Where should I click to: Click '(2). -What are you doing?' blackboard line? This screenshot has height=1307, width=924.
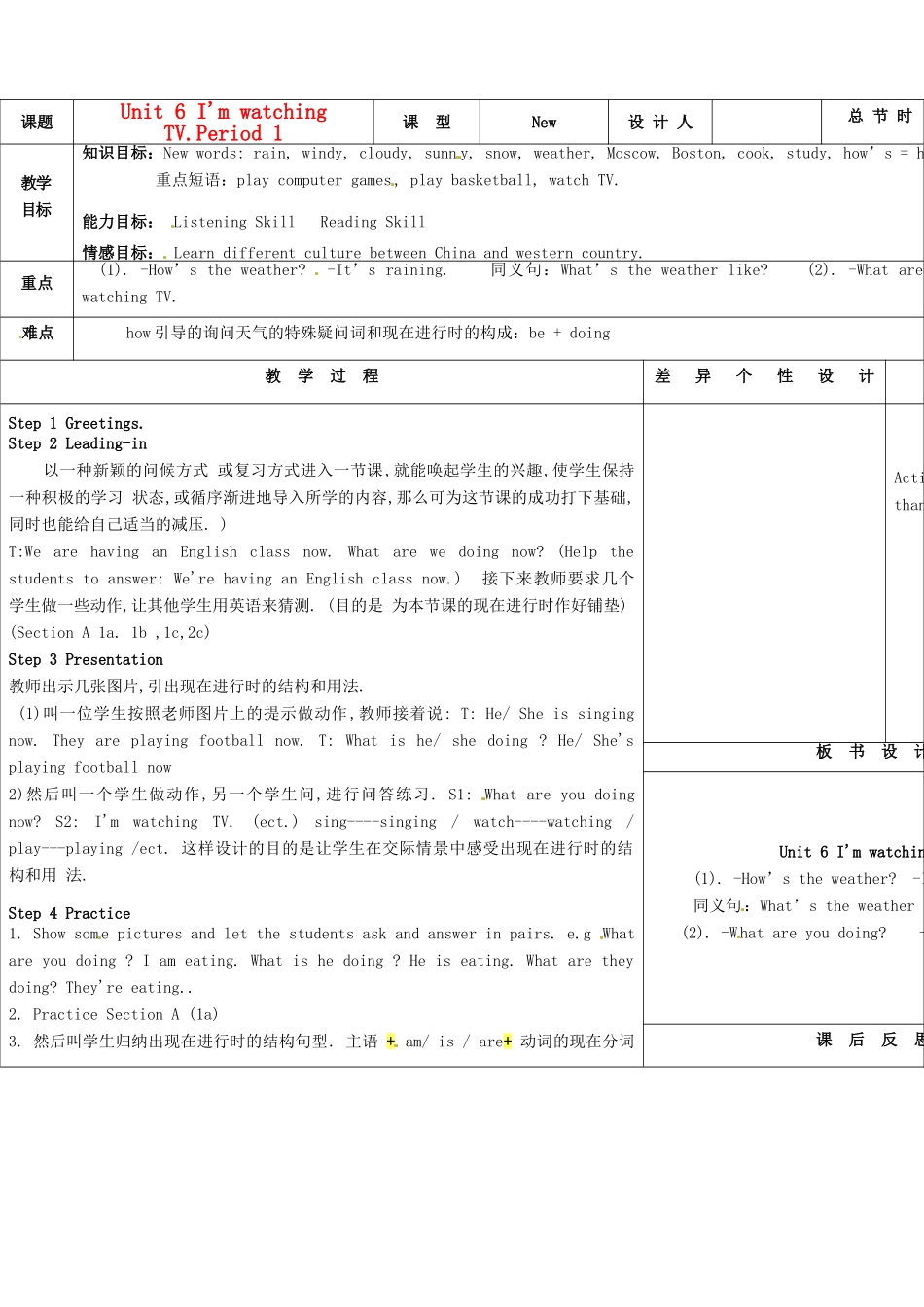coord(785,934)
